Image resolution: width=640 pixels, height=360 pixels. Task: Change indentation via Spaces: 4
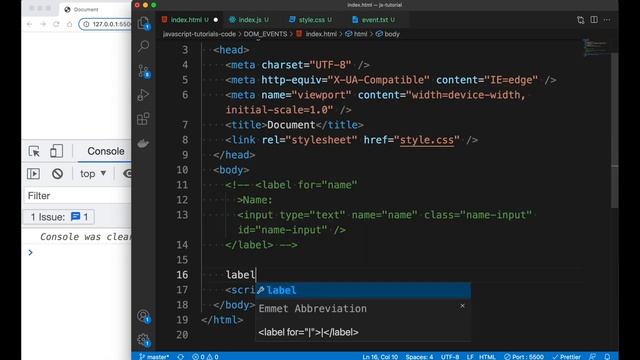click(x=419, y=356)
